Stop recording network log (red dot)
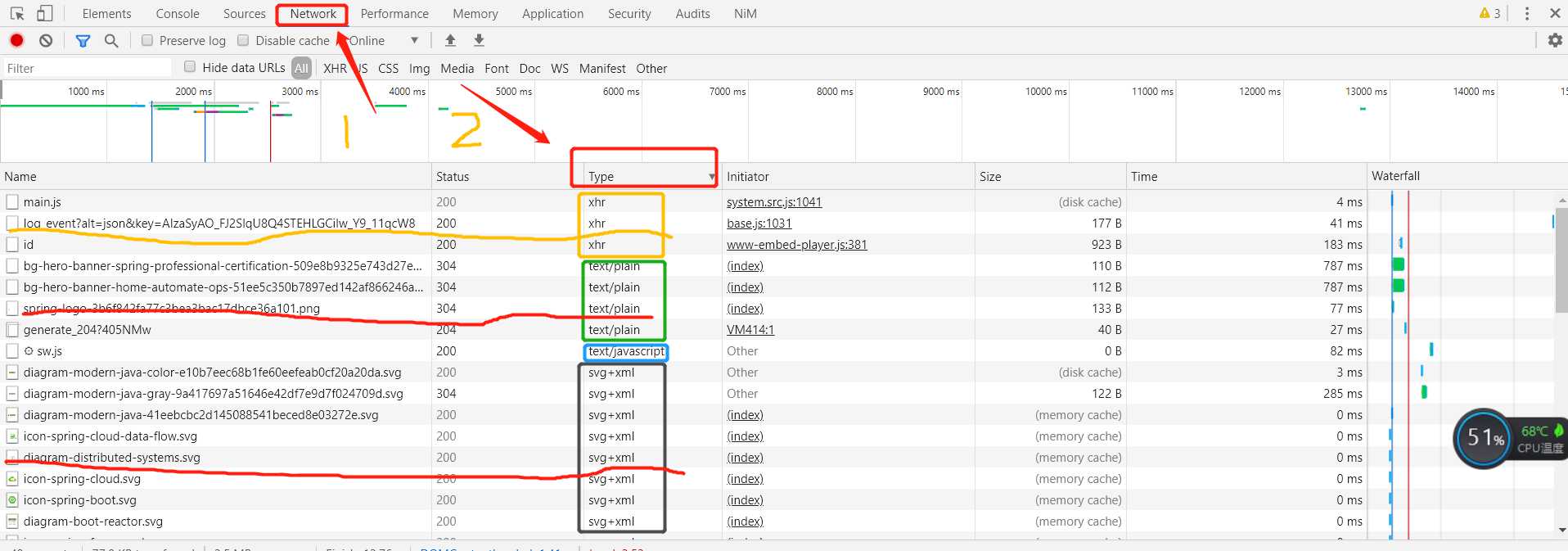Image resolution: width=1568 pixels, height=551 pixels. coord(16,40)
